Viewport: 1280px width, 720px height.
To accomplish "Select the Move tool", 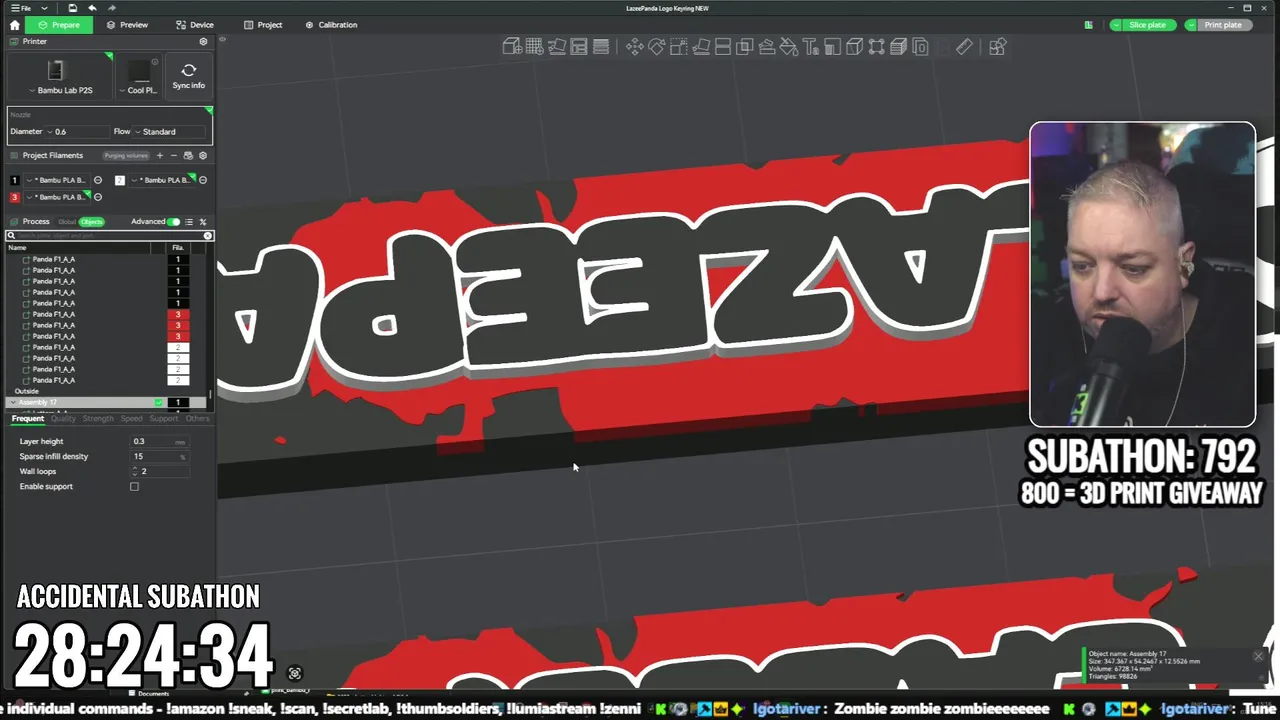I will tap(634, 47).
